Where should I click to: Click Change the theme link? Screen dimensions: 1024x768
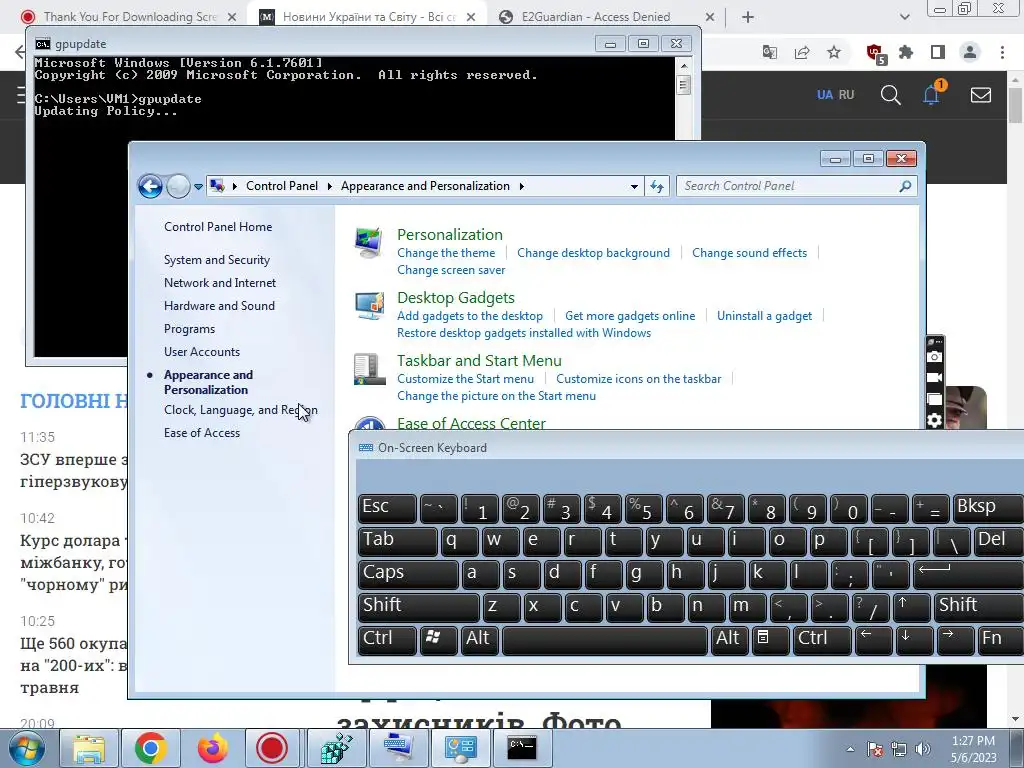coord(446,253)
